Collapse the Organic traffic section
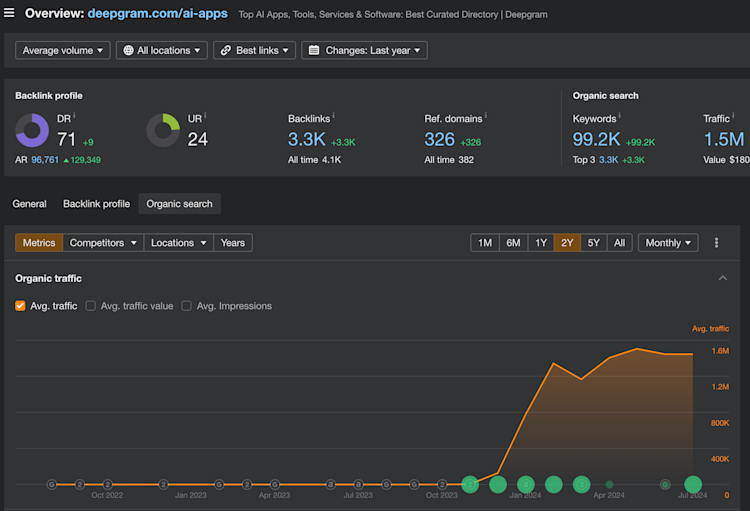 click(x=723, y=278)
